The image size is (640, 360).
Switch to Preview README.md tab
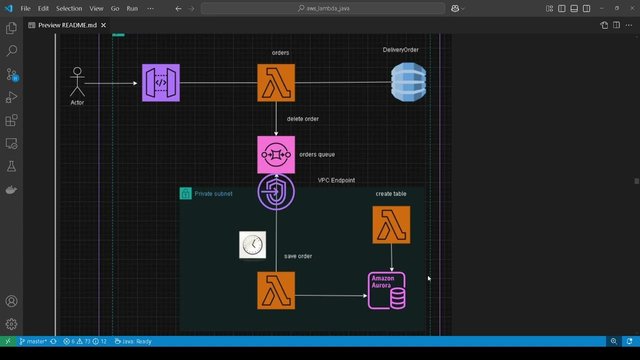[67, 25]
